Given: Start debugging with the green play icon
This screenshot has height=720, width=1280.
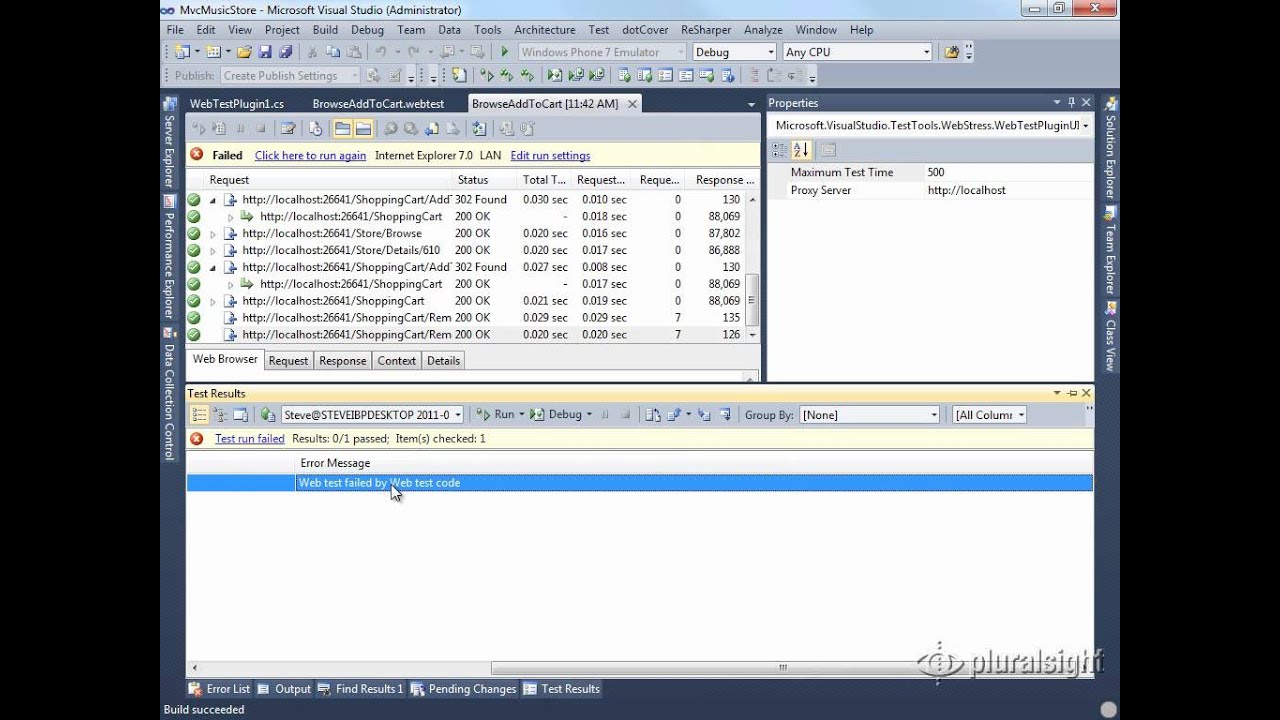Looking at the screenshot, I should point(504,52).
